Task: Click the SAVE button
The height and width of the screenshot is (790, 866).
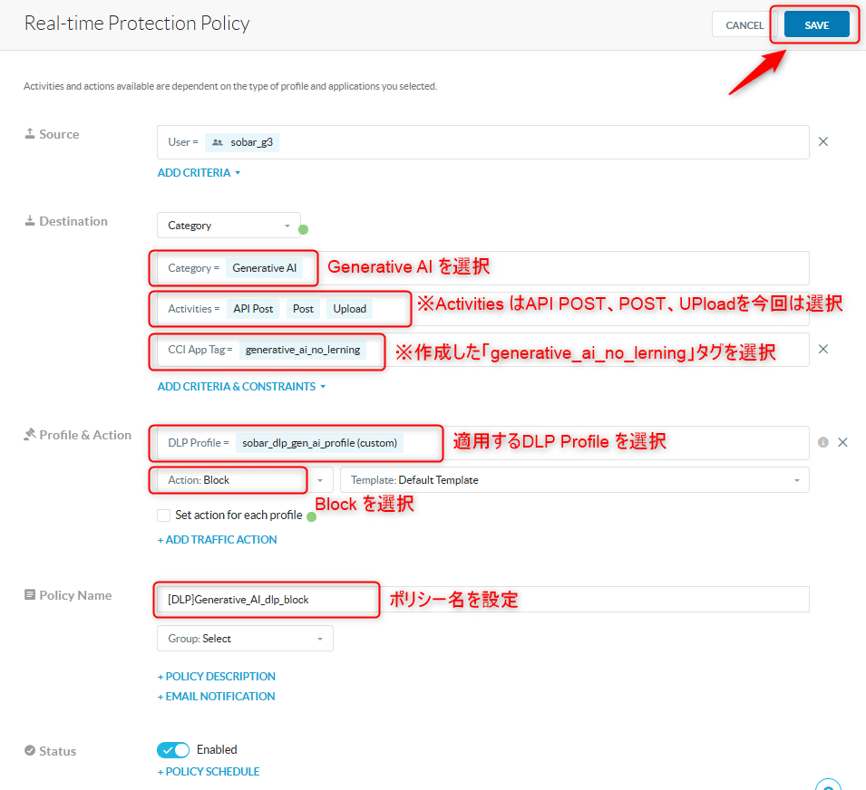Action: tap(816, 25)
